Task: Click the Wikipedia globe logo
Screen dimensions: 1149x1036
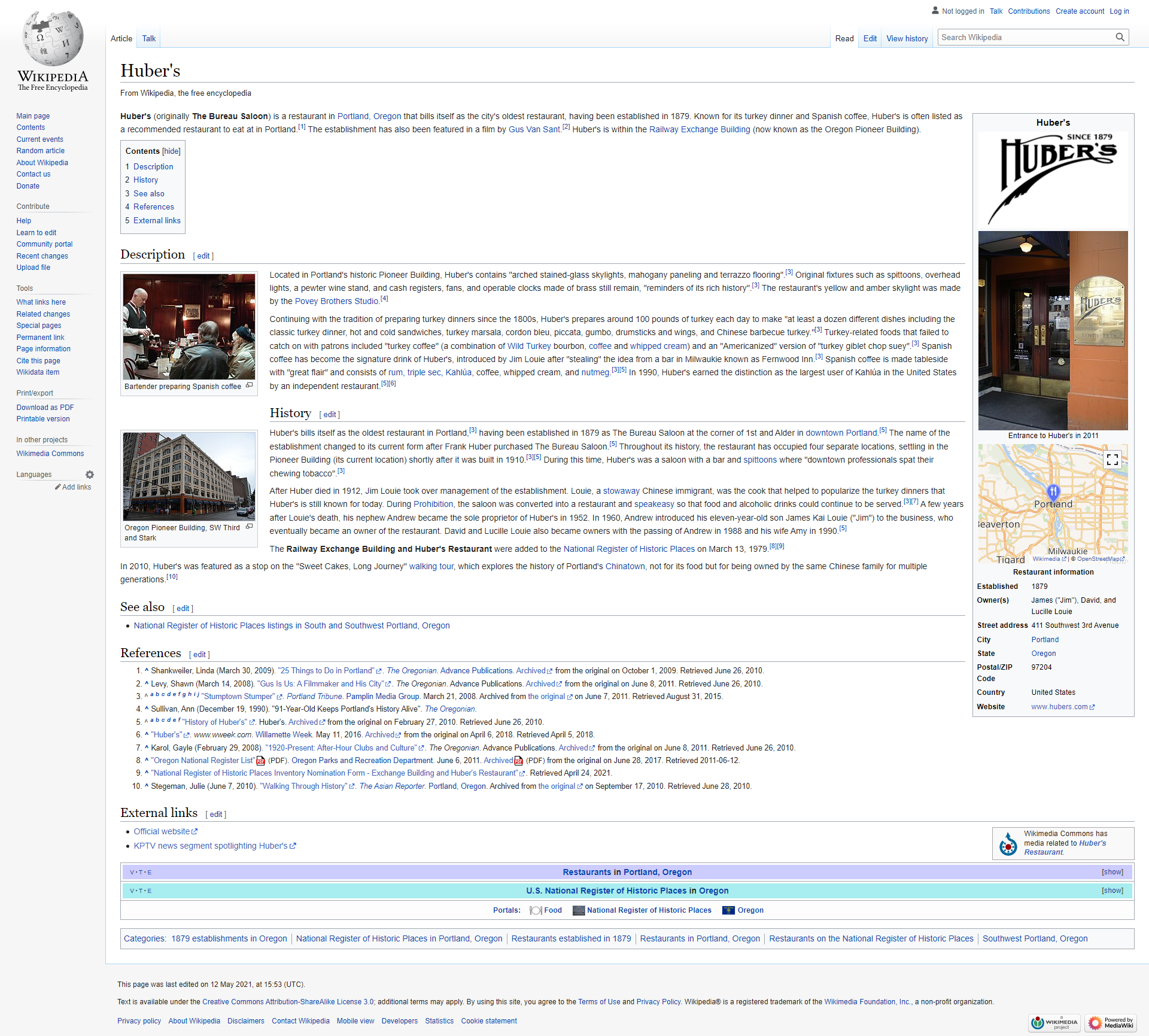Action: click(x=53, y=39)
